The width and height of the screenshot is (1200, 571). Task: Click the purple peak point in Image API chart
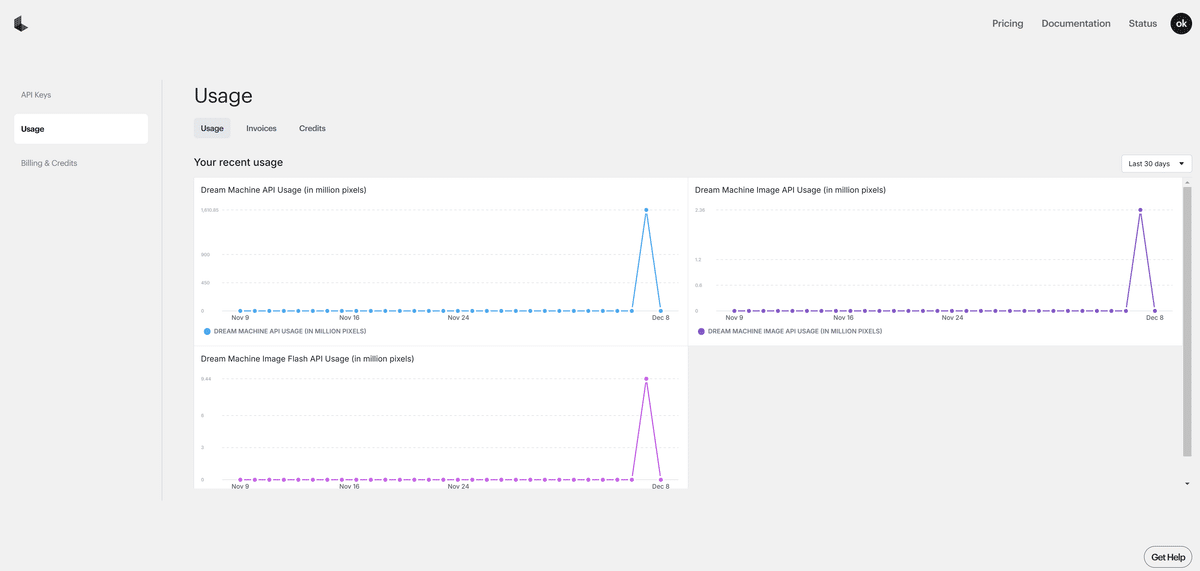coord(1140,210)
